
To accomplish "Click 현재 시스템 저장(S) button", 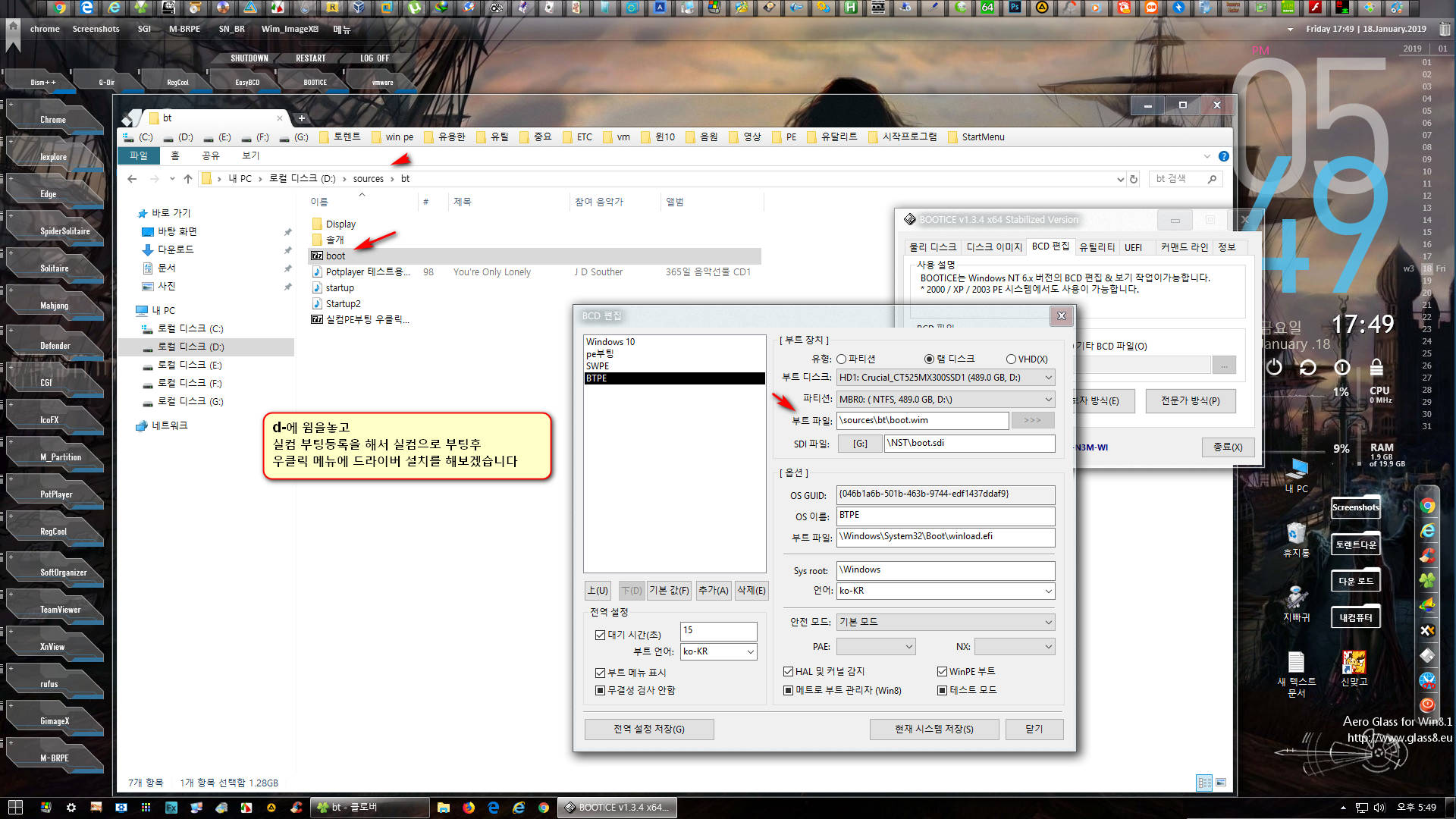I will (x=934, y=730).
